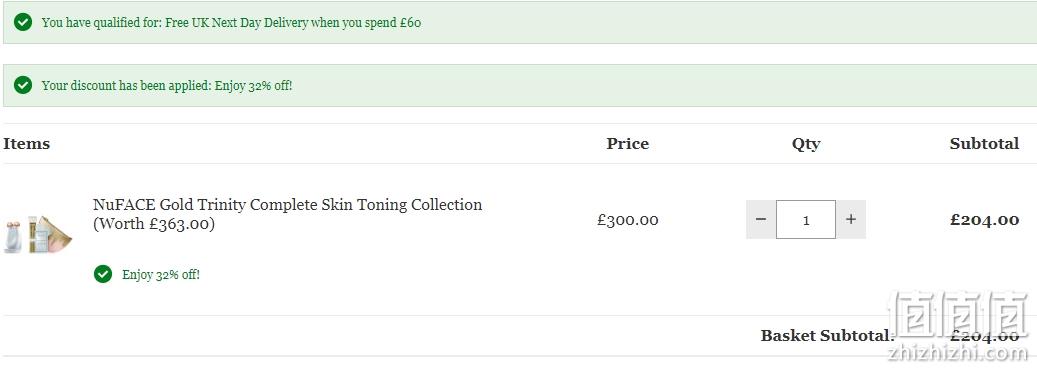Viewport: 1037px width, 370px height.
Task: Open NuFACE Gold Trinity Complete Skin Toning link
Action: [x=287, y=205]
